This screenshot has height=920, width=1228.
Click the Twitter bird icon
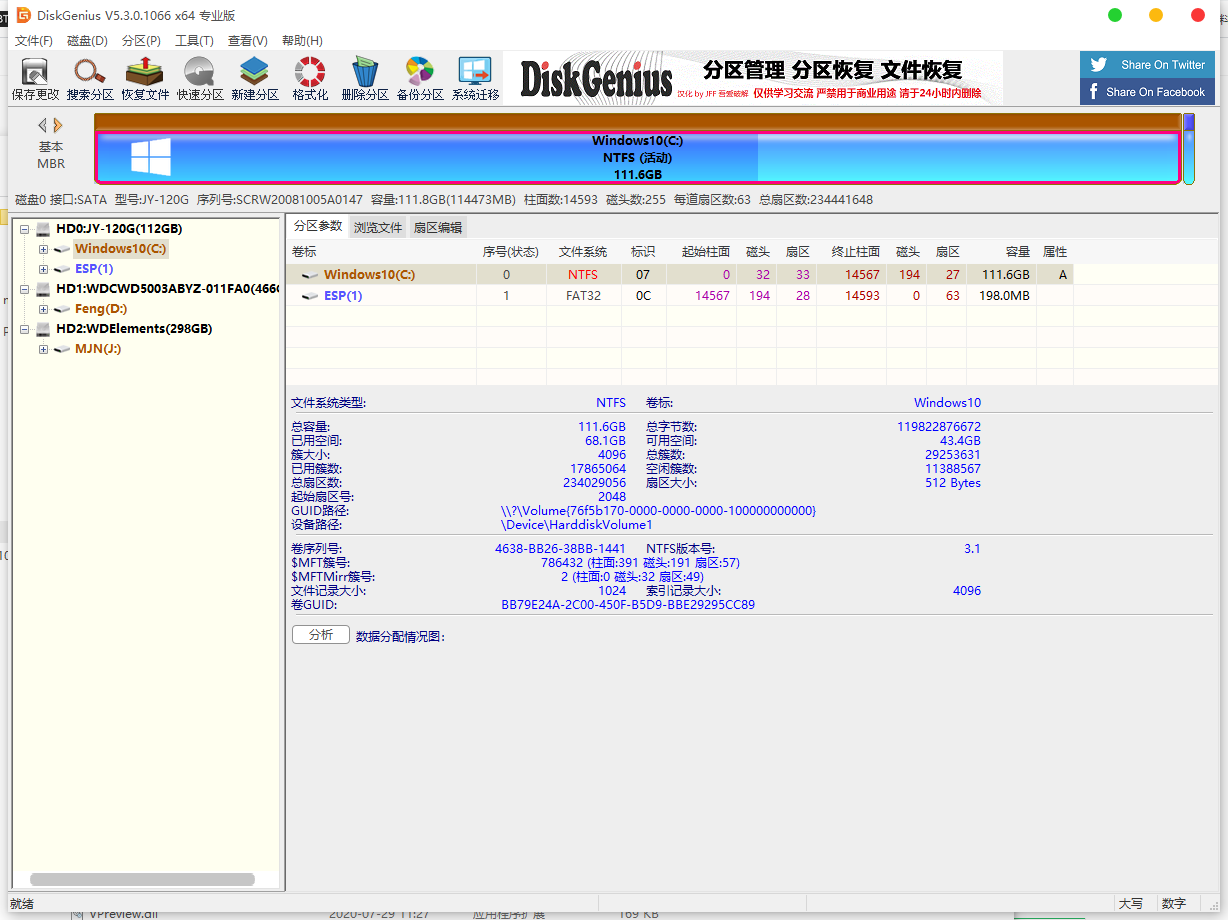(x=1099, y=65)
